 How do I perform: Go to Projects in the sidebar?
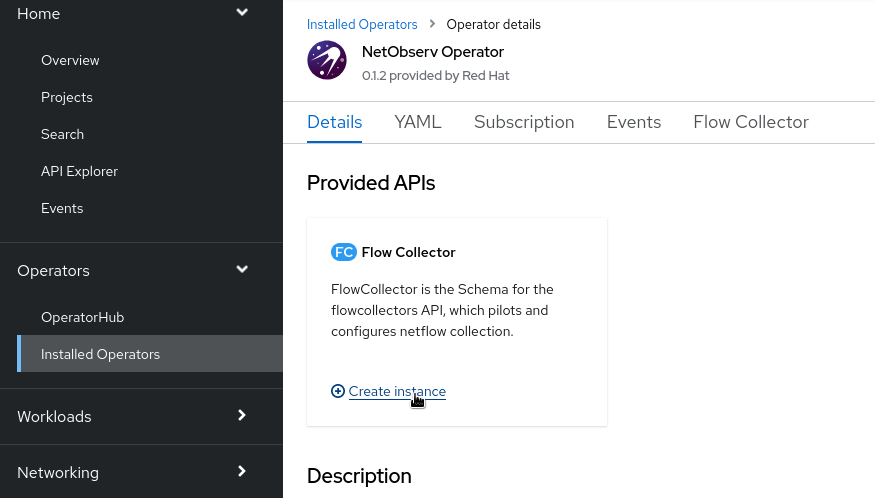tap(67, 97)
